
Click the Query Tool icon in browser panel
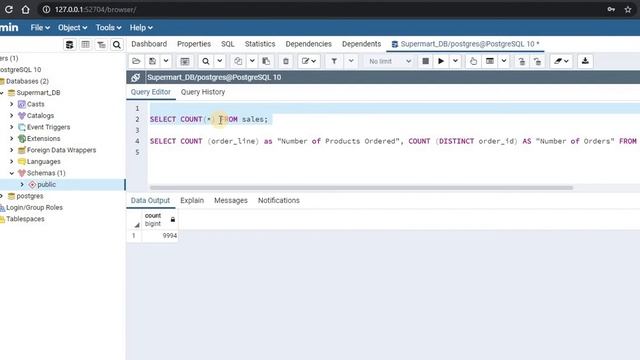coord(70,44)
